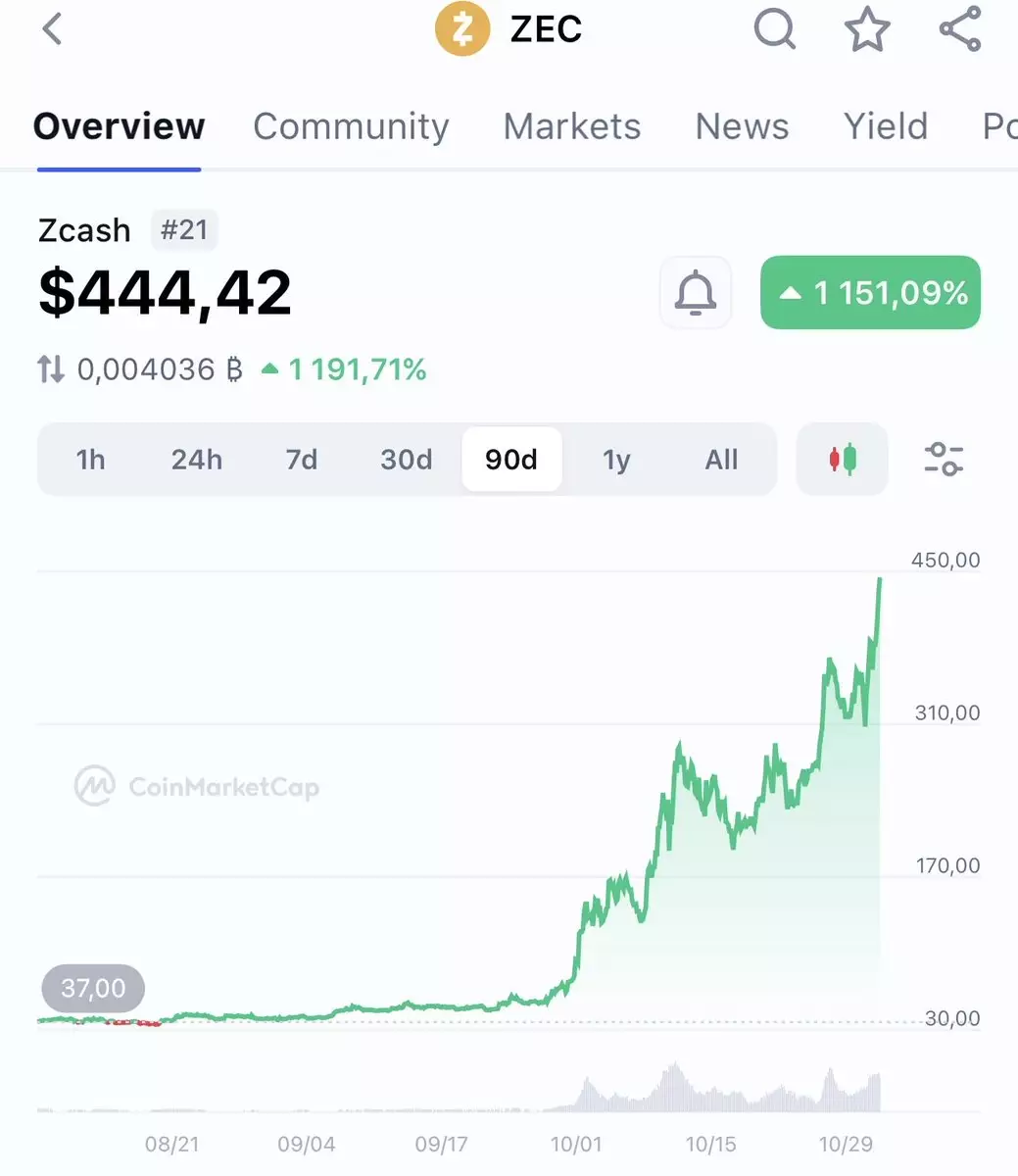
Task: Switch chart to 30d range
Action: [x=407, y=459]
